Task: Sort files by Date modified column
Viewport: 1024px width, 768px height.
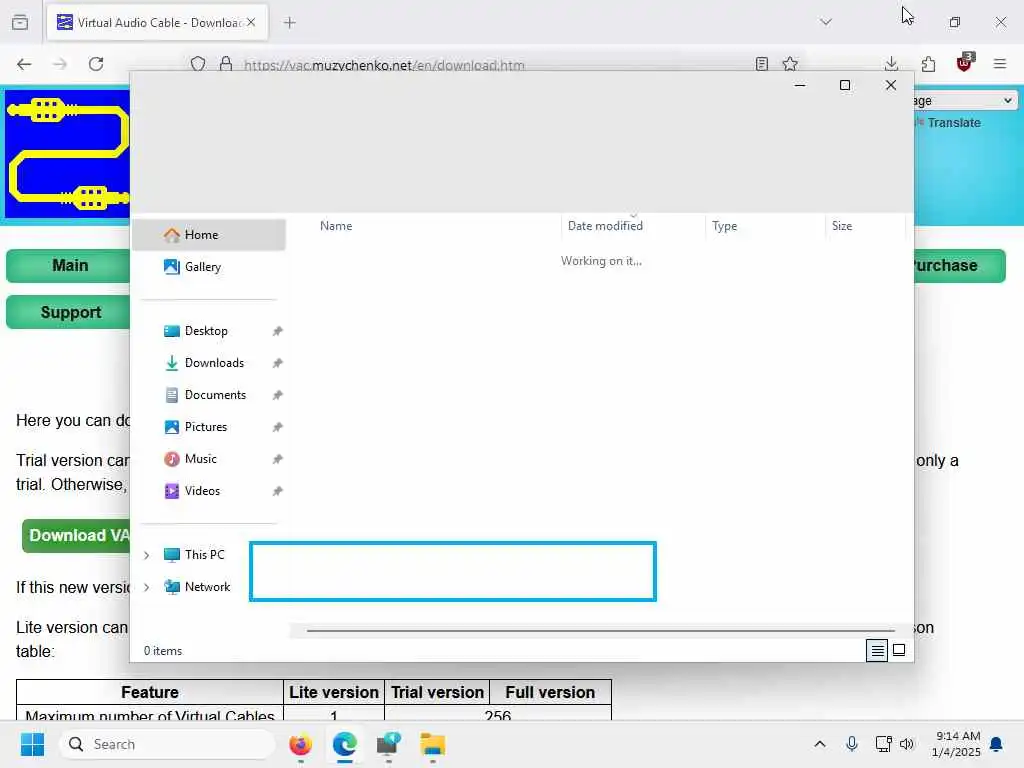Action: click(x=605, y=226)
